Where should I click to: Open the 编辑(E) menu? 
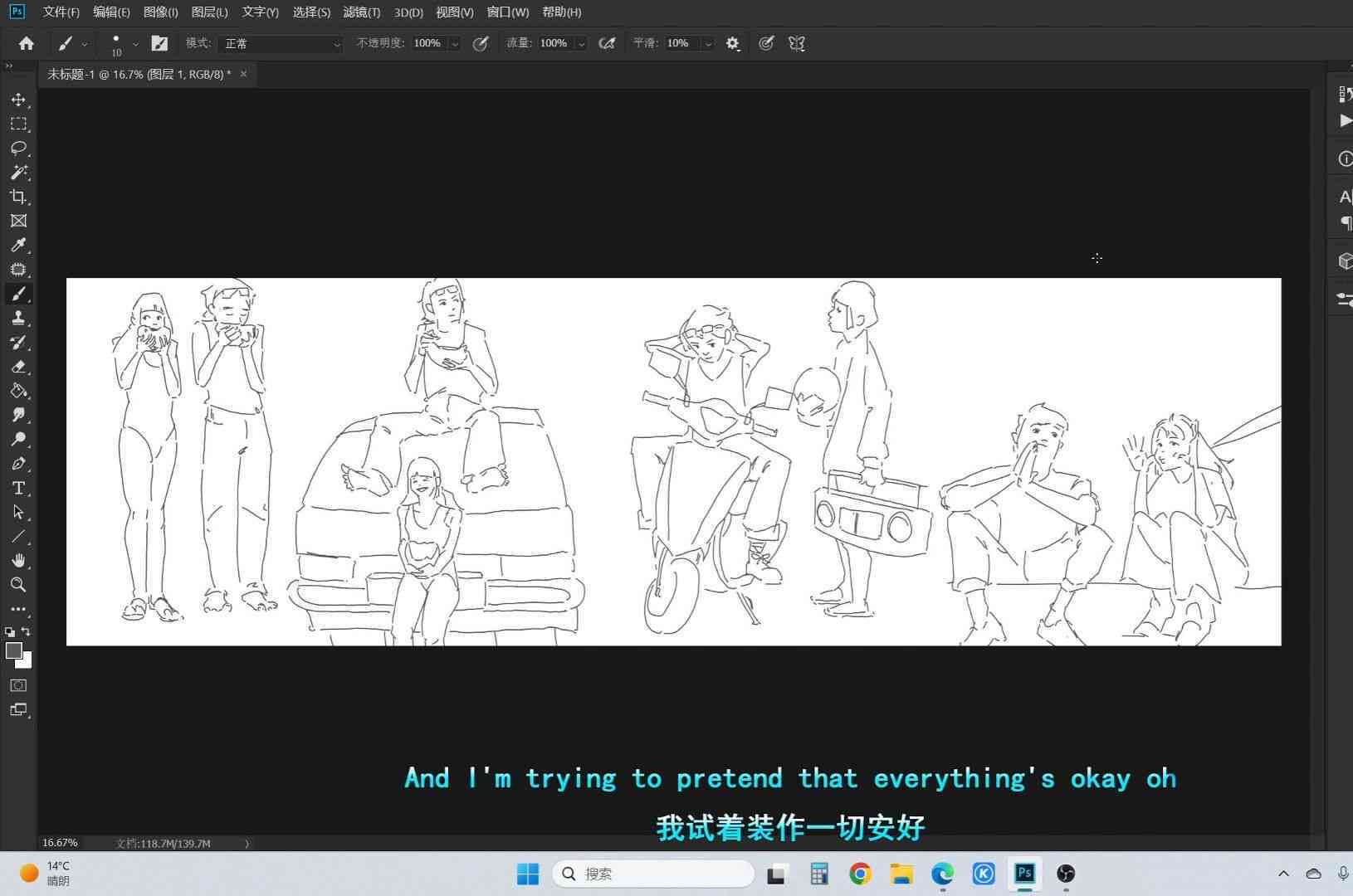tap(111, 12)
